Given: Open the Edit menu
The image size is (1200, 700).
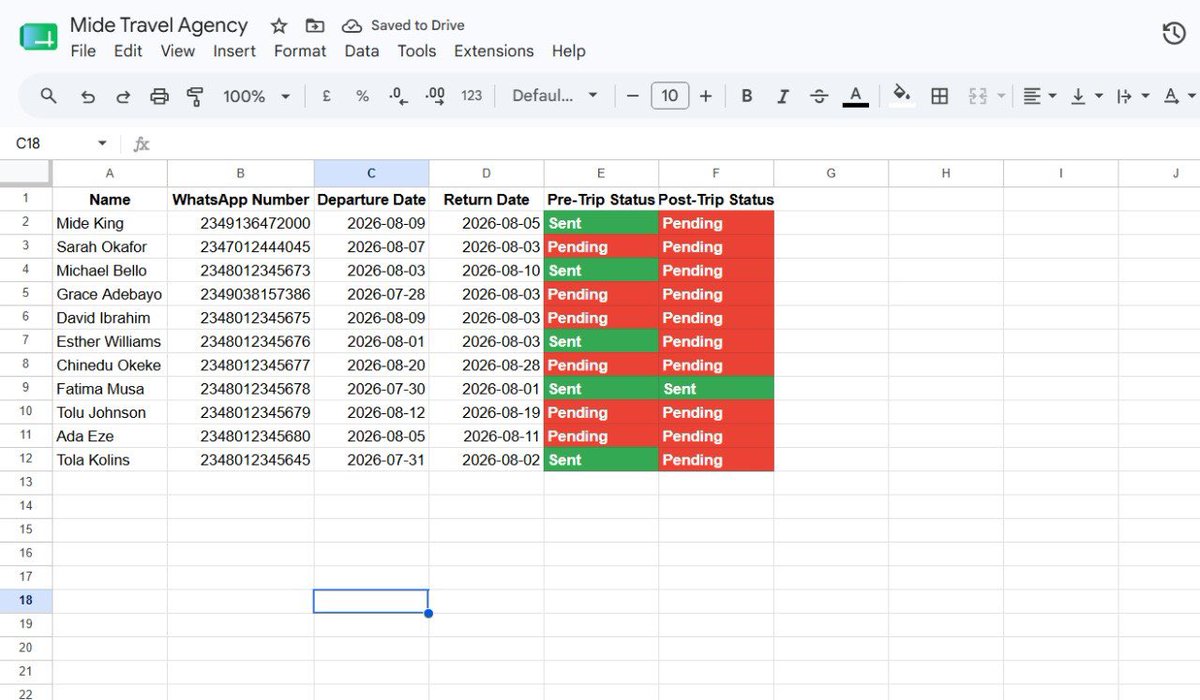Looking at the screenshot, I should 128,51.
